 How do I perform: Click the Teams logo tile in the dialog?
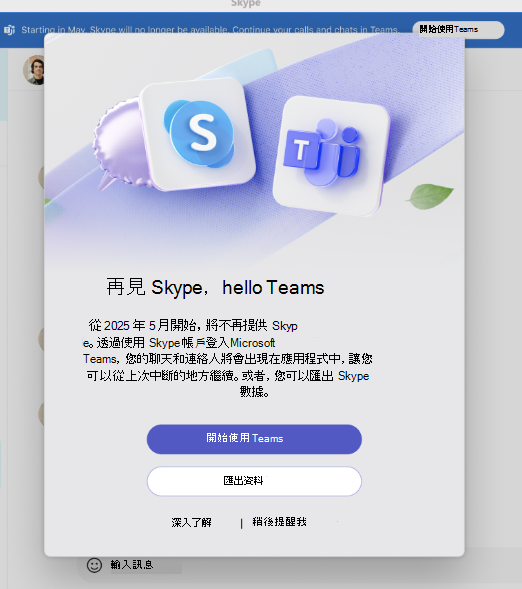click(331, 156)
